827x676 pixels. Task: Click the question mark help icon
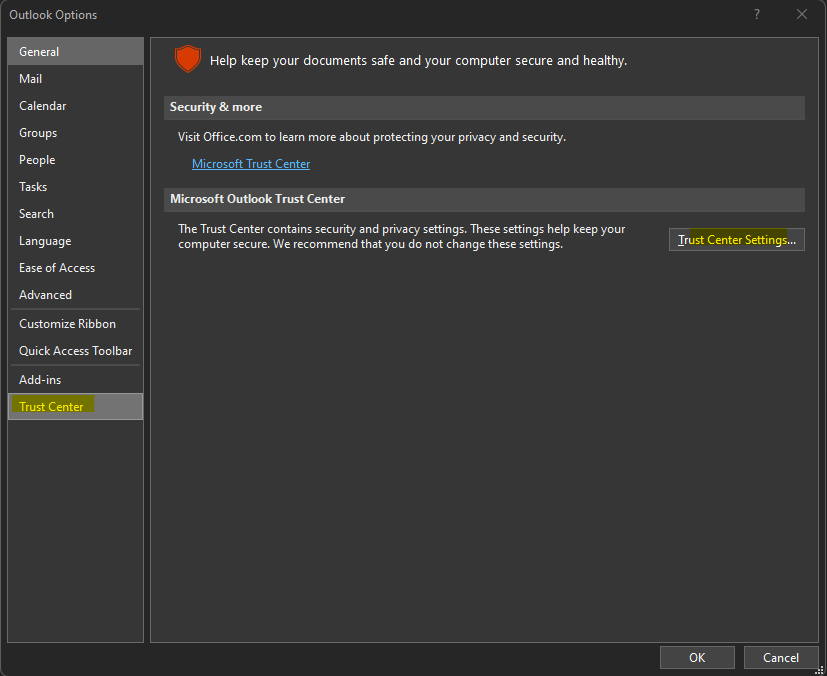tap(757, 14)
